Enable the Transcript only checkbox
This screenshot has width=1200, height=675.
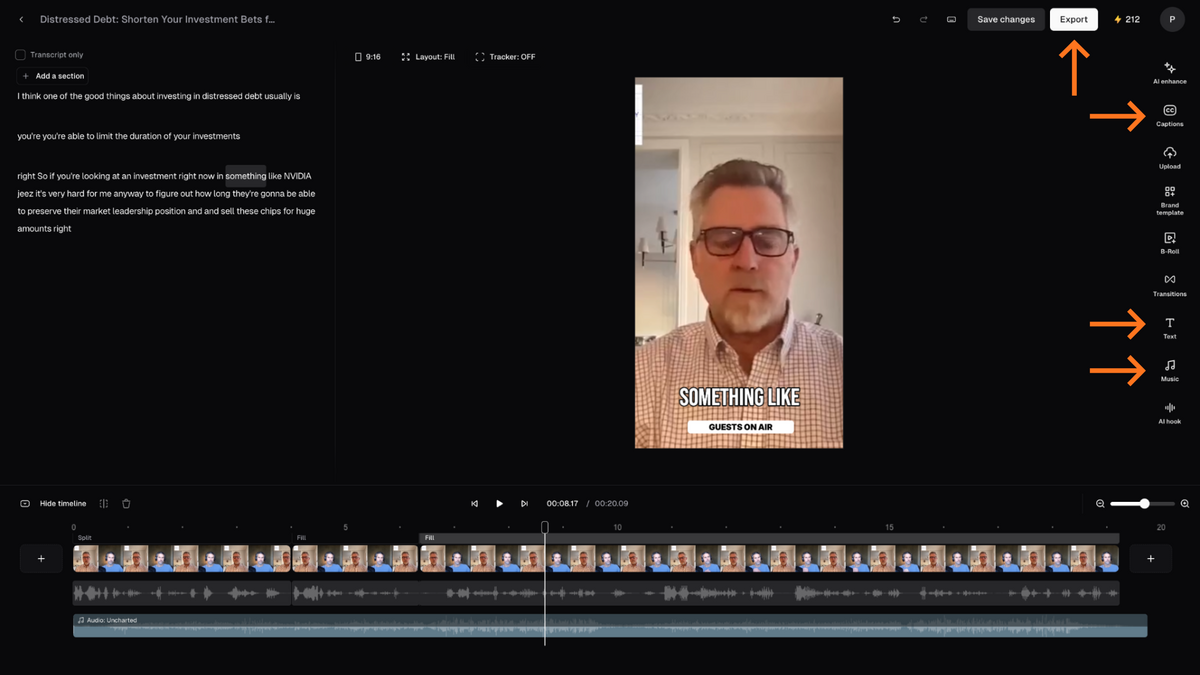[x=21, y=55]
